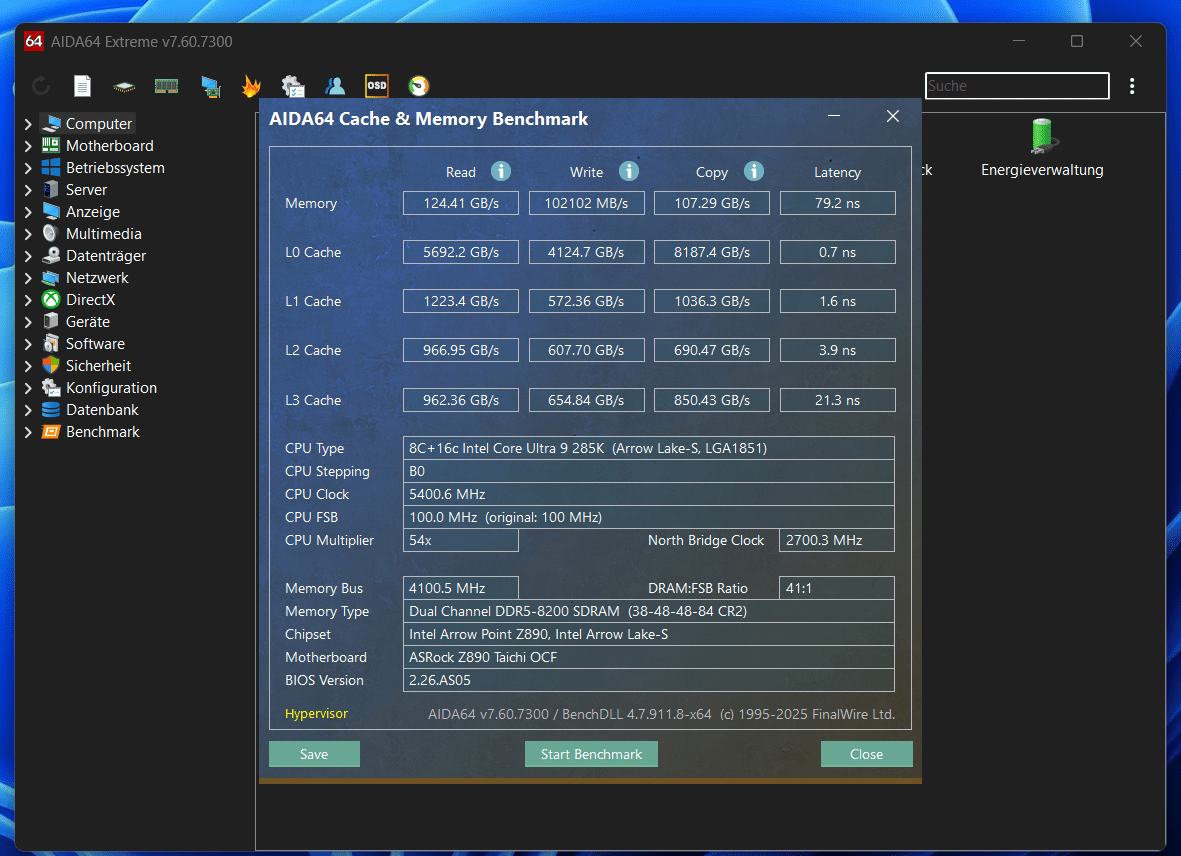Click Start Benchmark button
Image resolution: width=1181 pixels, height=856 pixels.
pos(591,754)
